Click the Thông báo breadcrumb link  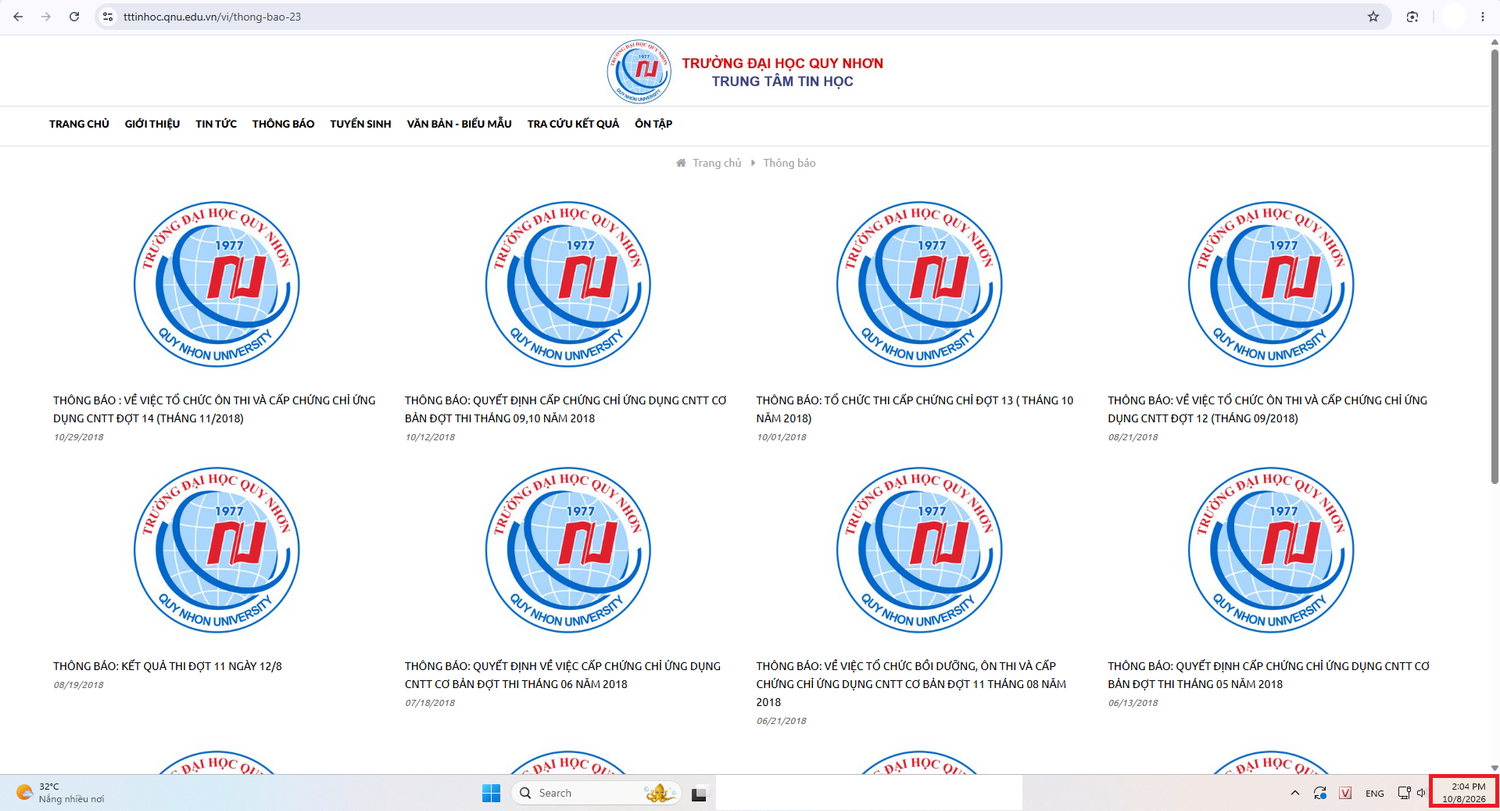point(789,163)
